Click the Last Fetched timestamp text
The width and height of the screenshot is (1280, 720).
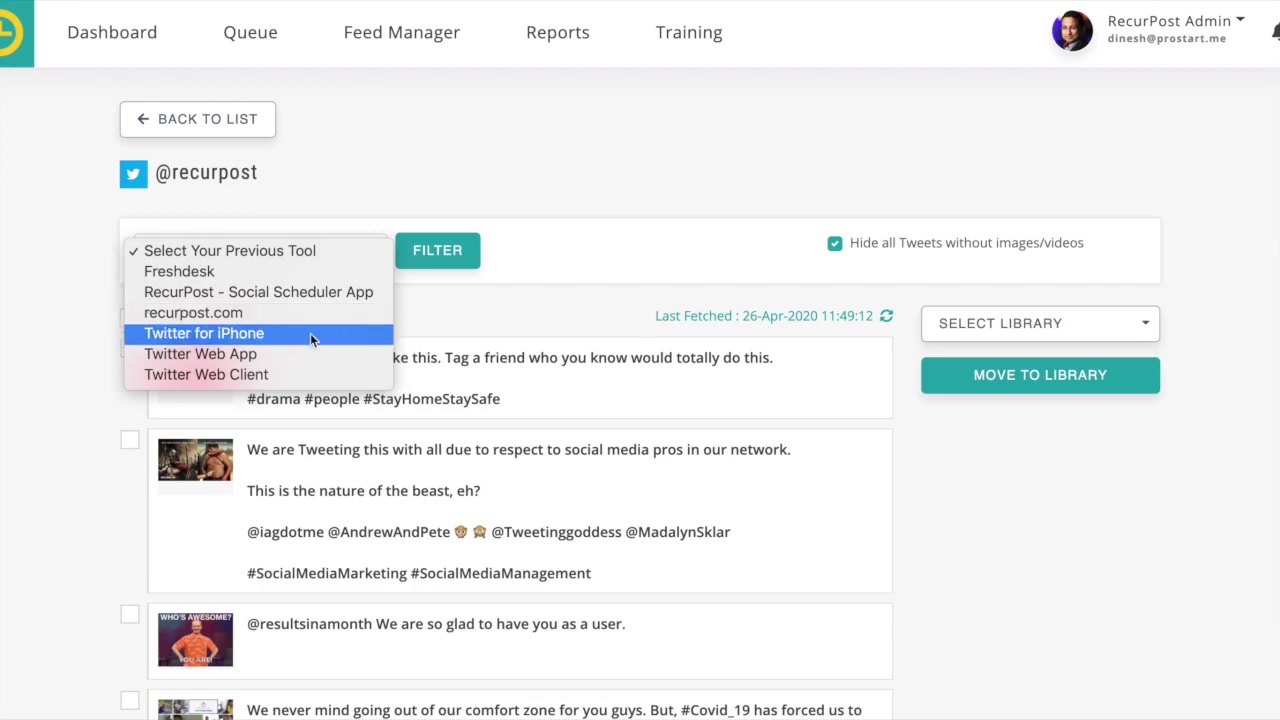pyautogui.click(x=764, y=316)
